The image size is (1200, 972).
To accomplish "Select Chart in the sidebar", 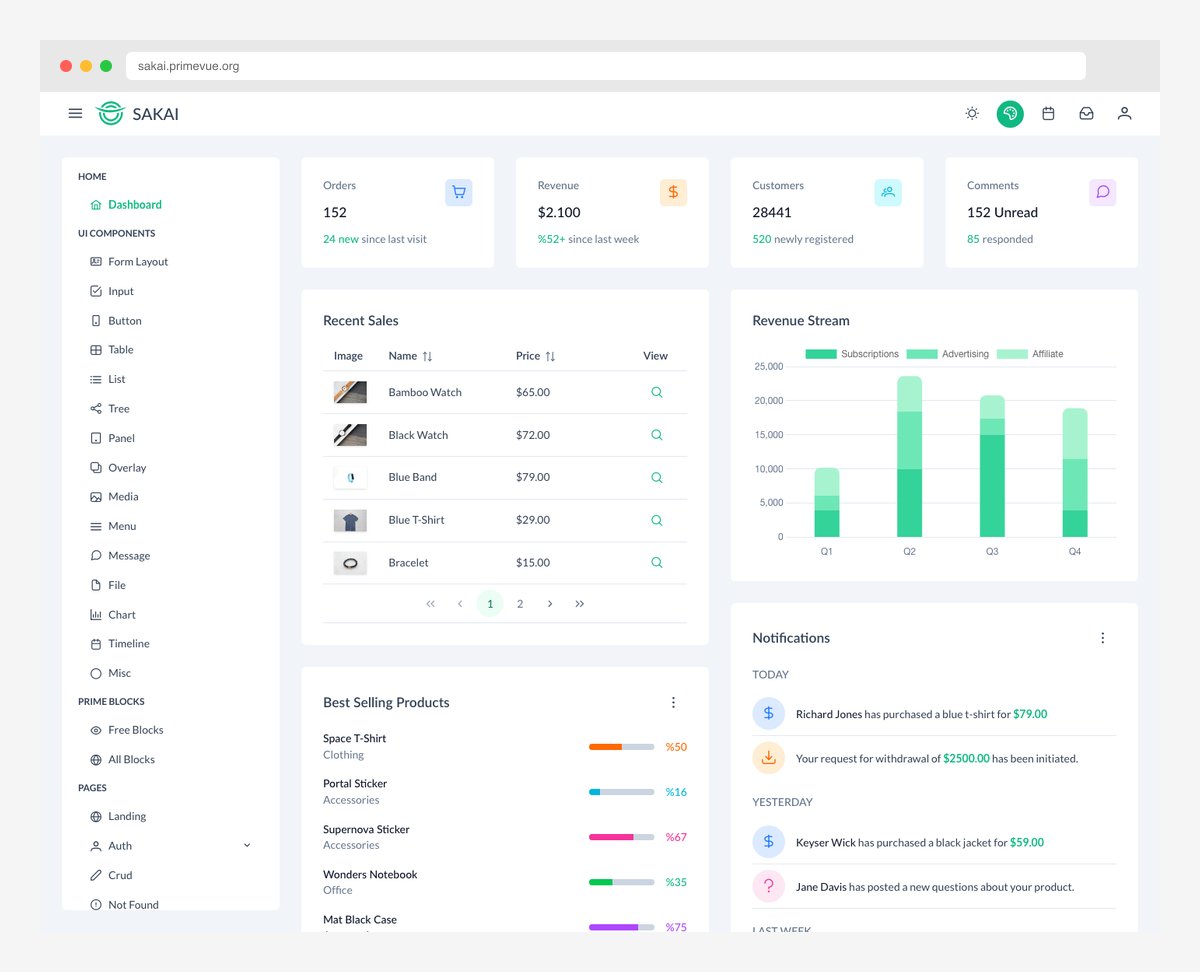I will tap(121, 614).
